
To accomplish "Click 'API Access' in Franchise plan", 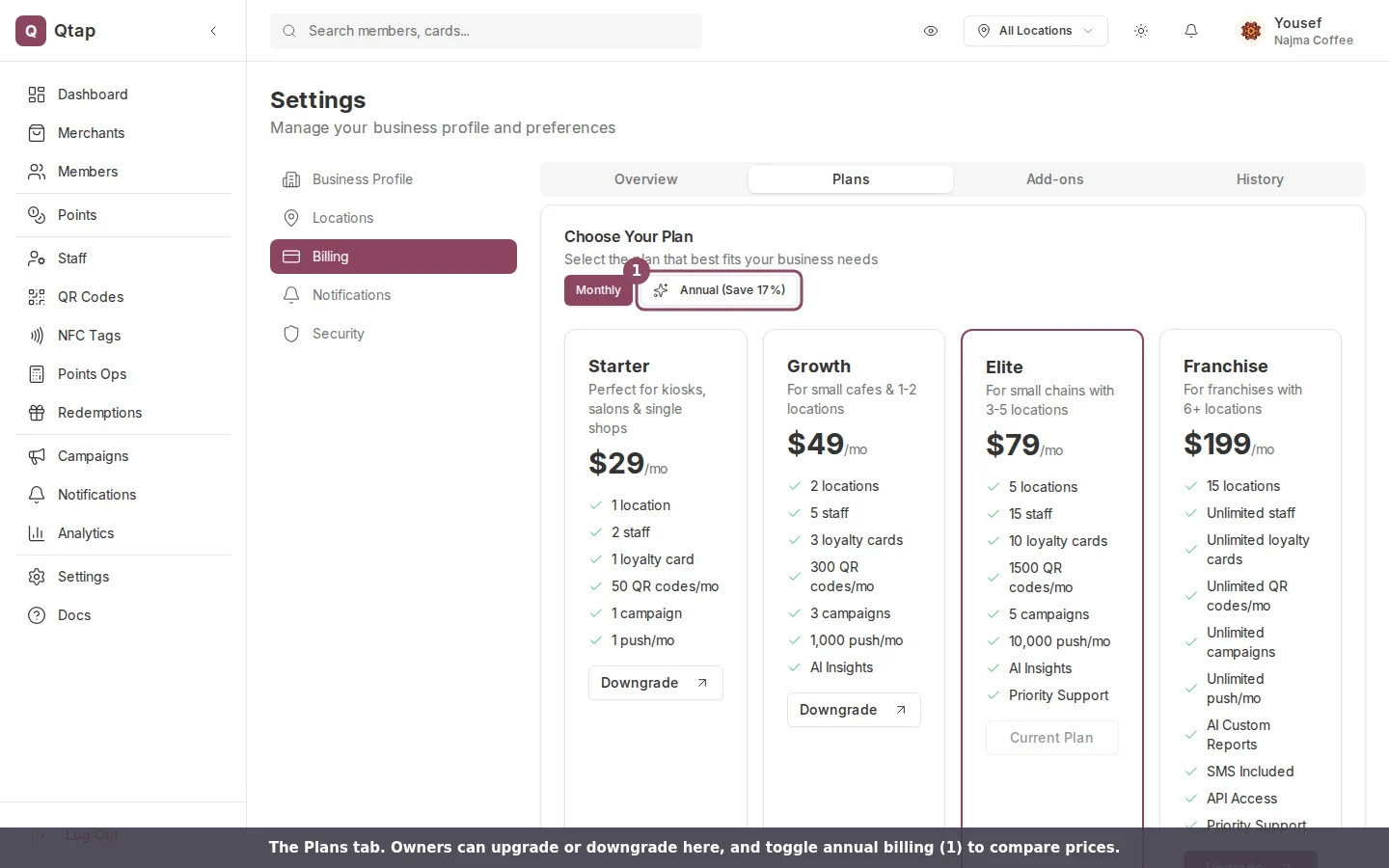I will pyautogui.click(x=1241, y=799).
